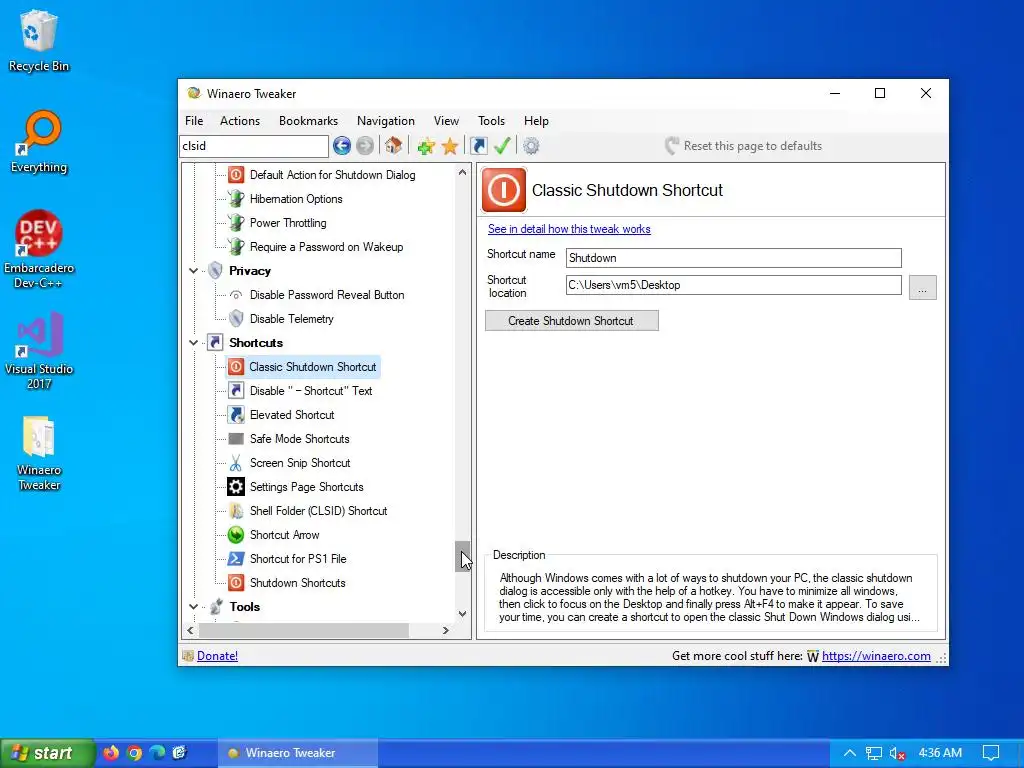Click the Settings Page Shortcuts gear icon
The image size is (1024, 768).
[x=236, y=487]
